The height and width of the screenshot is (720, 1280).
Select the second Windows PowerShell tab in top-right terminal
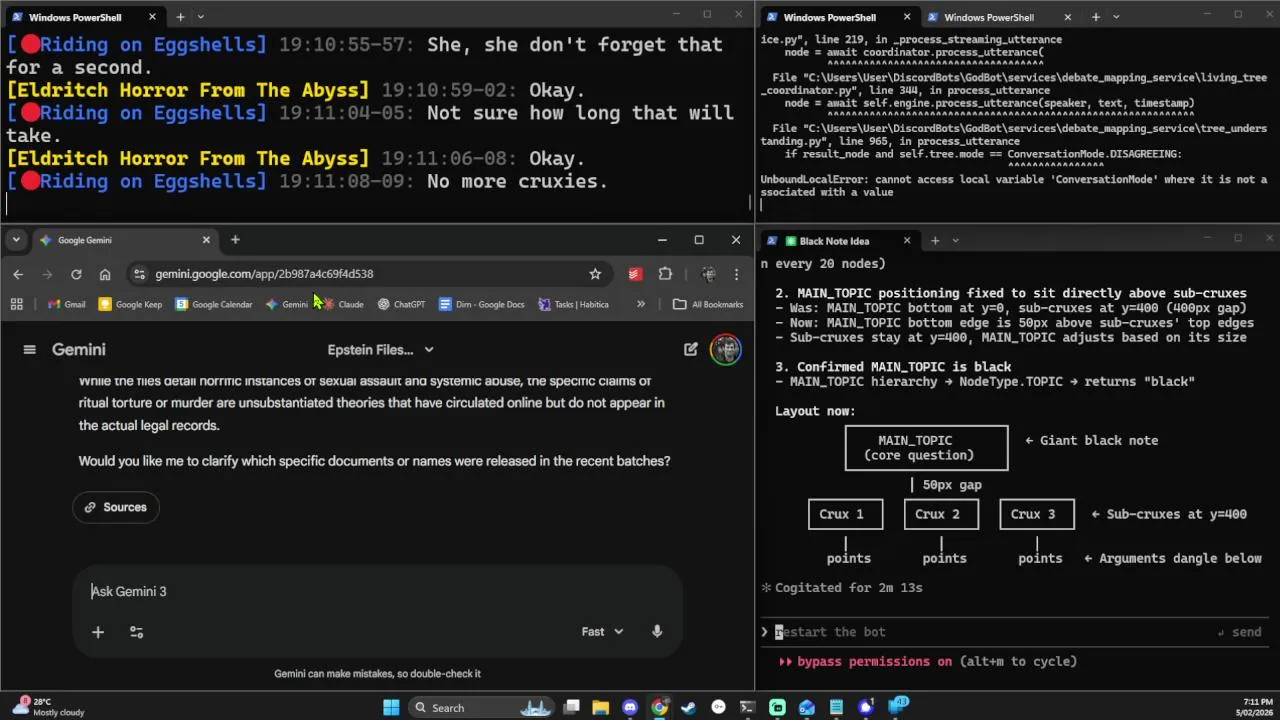pos(998,17)
